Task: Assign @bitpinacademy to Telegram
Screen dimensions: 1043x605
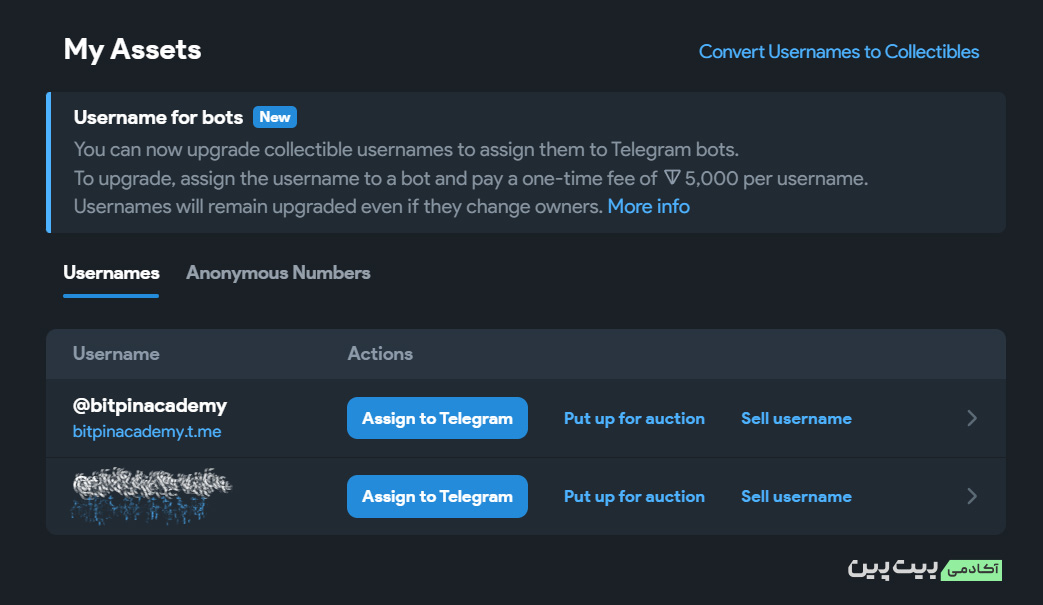Action: 437,418
